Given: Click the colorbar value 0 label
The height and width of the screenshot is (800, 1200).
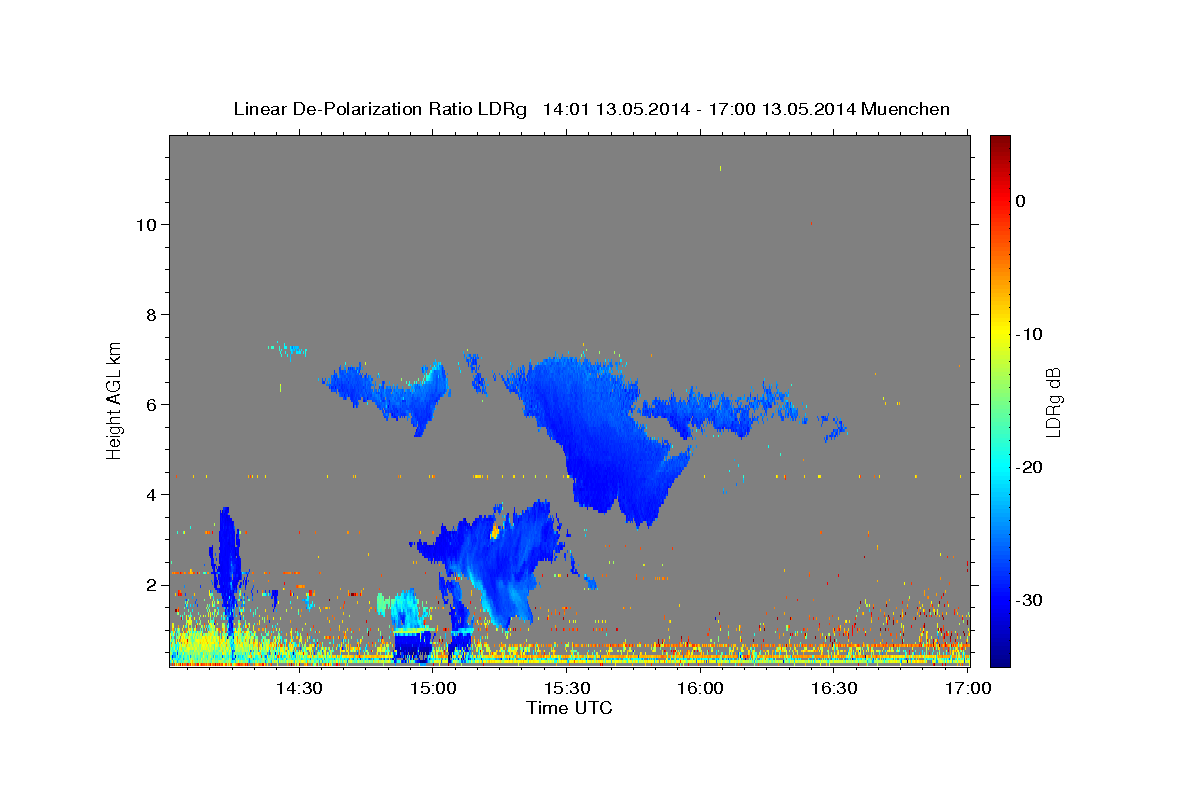Looking at the screenshot, I should click(x=1020, y=201).
